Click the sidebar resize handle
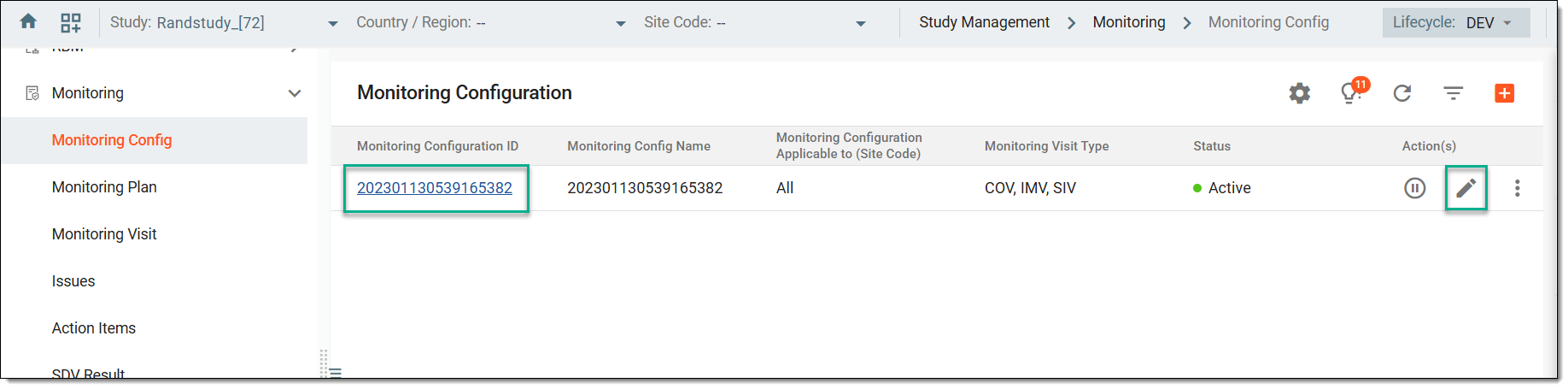 (x=325, y=363)
